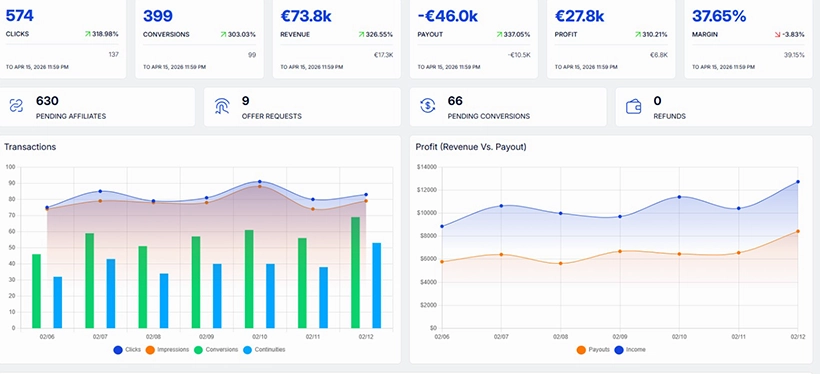The image size is (820, 374).
Task: Click green up arrow beside 318.98%
Action: pyautogui.click(x=87, y=34)
